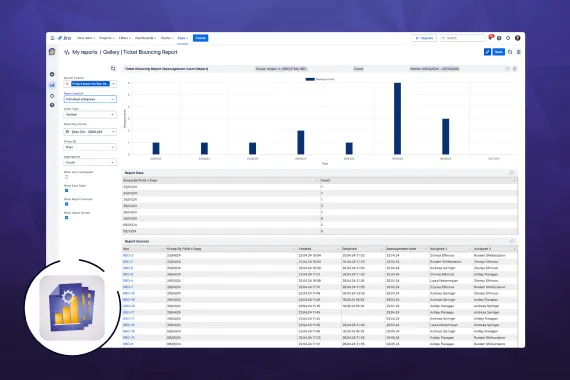
Task: Sort by Resolved column header
Action: tap(349, 249)
